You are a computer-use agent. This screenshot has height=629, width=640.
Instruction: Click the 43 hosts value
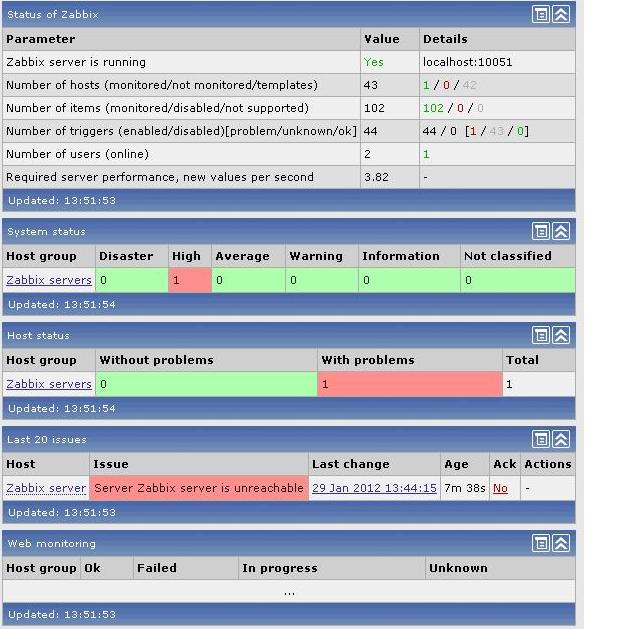coord(371,85)
